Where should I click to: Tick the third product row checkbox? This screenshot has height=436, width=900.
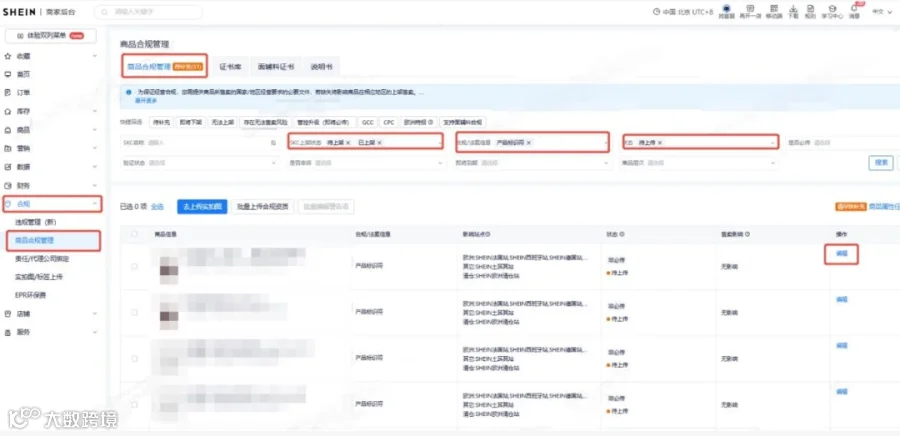point(134,359)
